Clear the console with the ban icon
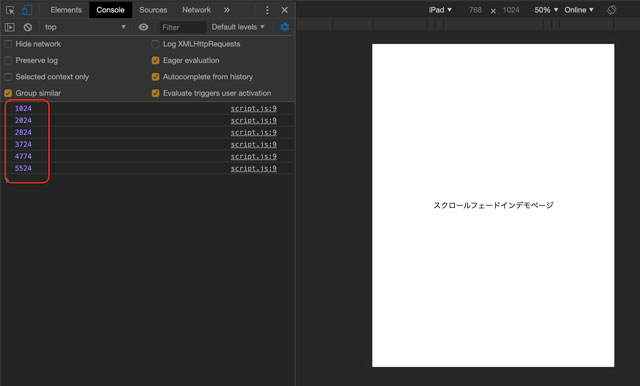 pos(28,27)
